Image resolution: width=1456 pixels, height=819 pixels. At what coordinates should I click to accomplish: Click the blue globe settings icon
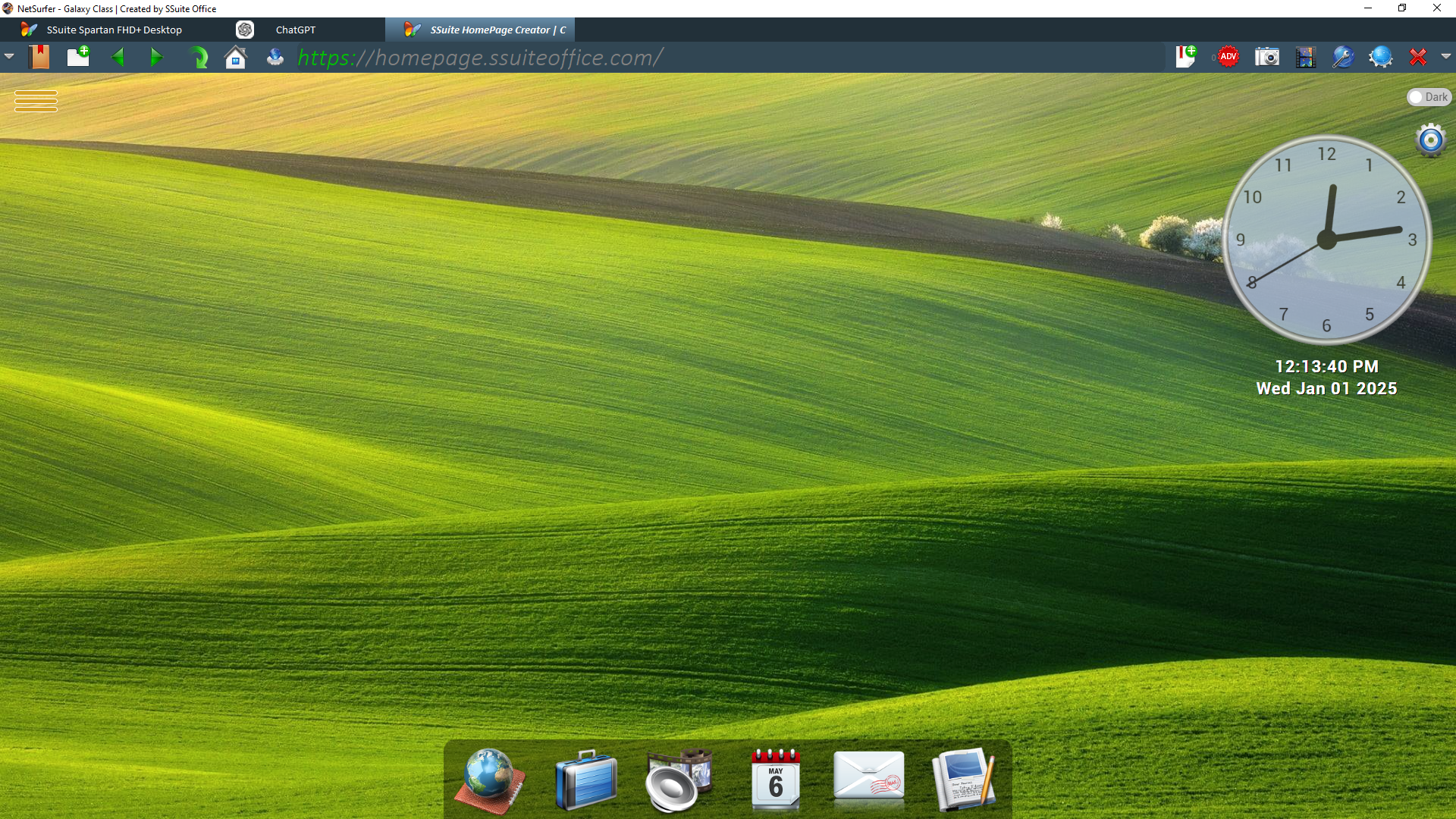click(x=1381, y=57)
